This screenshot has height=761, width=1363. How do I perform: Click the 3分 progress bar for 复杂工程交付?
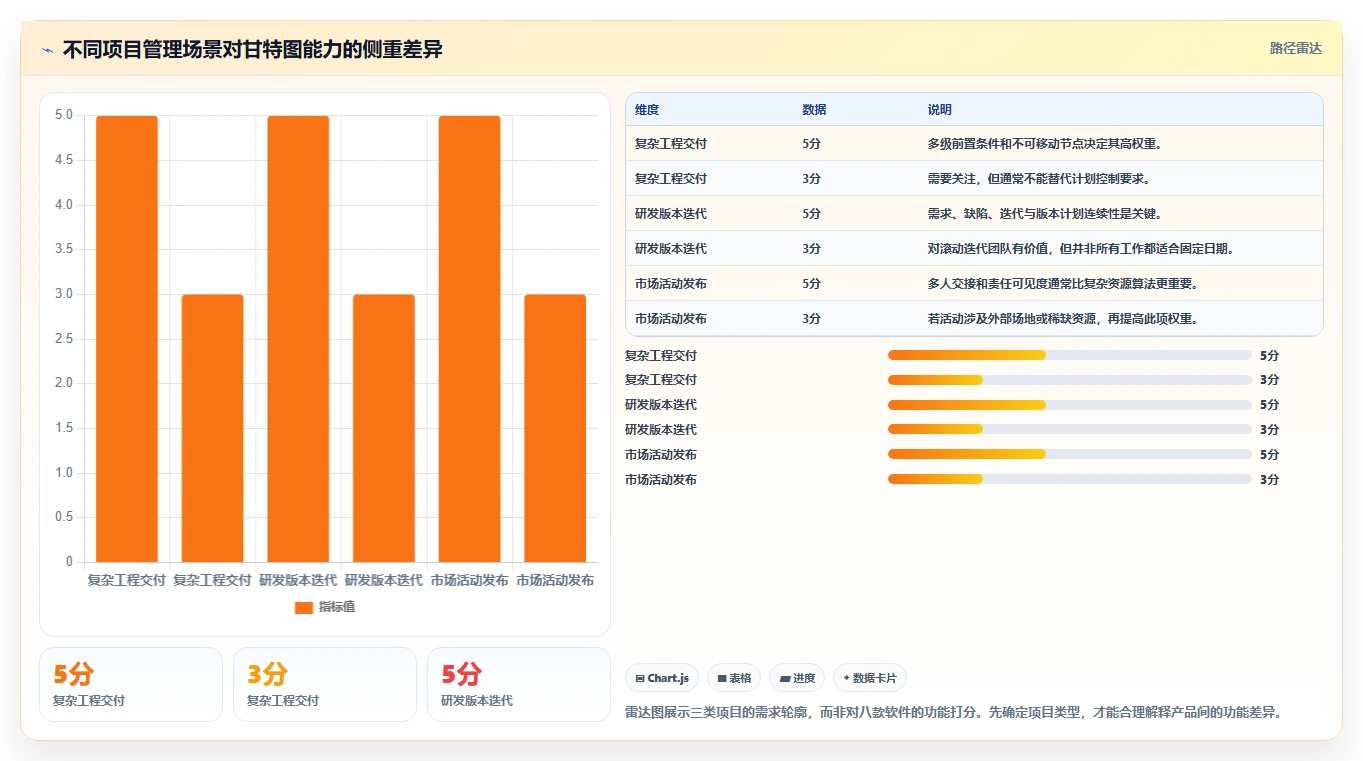coord(1070,380)
